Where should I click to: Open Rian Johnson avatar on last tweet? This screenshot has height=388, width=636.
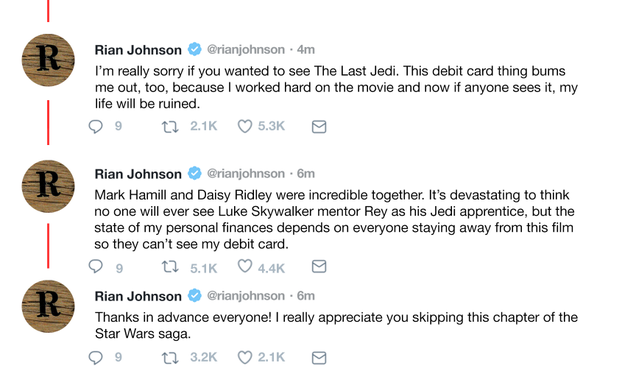click(x=48, y=306)
